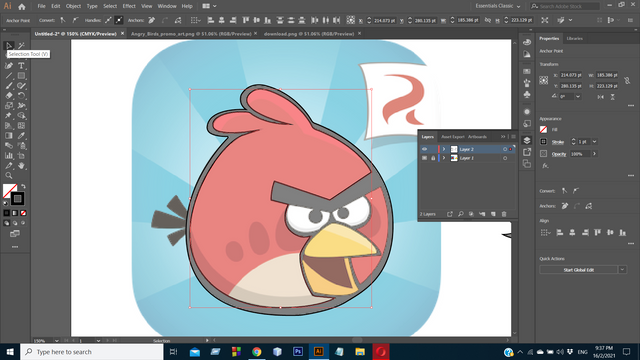640x360 pixels.
Task: Switch to Angry_Birds_promo_art.png document tab
Action: pyautogui.click(x=191, y=34)
